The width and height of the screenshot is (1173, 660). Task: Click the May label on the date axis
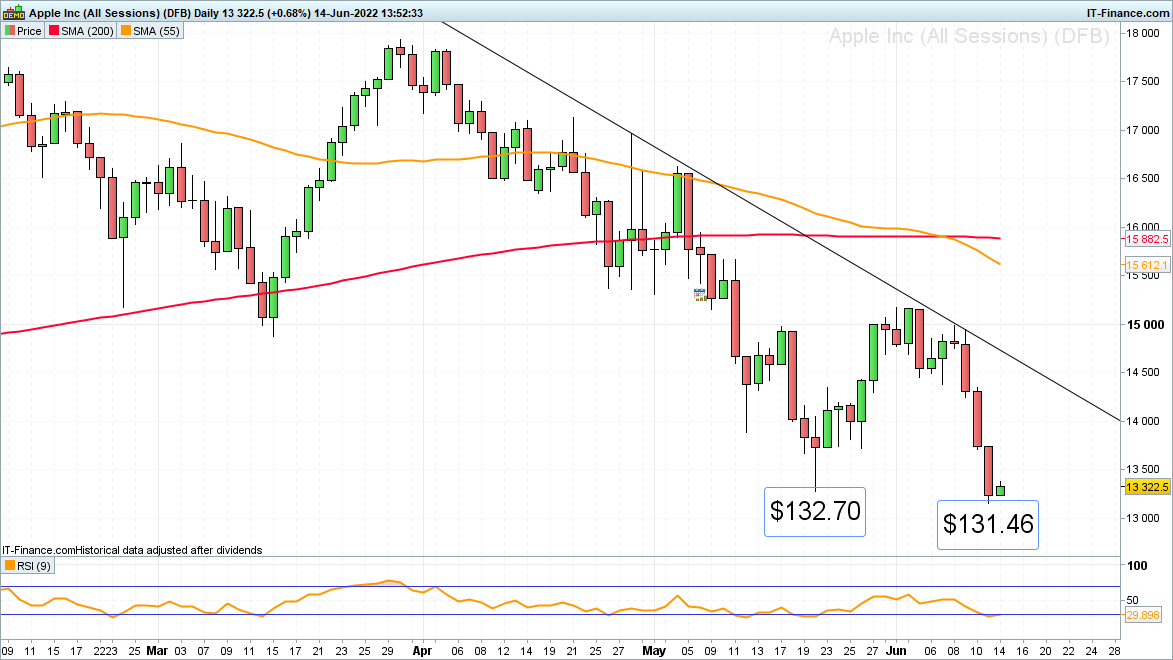(654, 651)
